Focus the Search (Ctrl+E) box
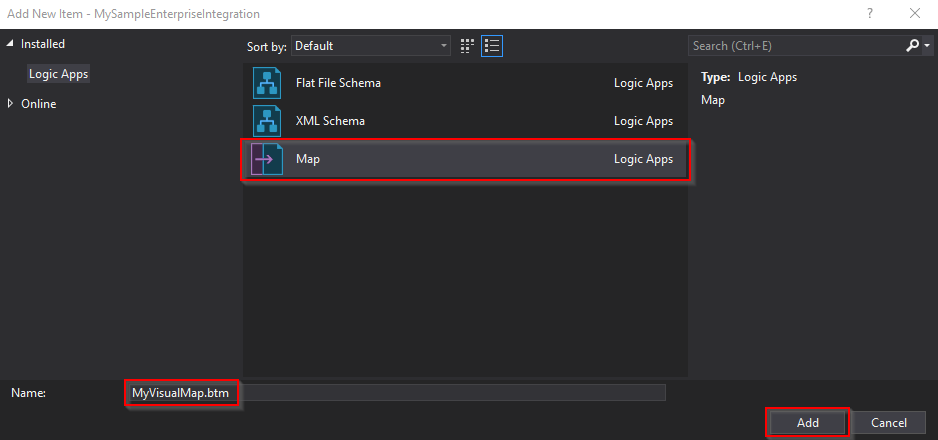Screen dimensions: 938x440 pyautogui.click(x=795, y=46)
